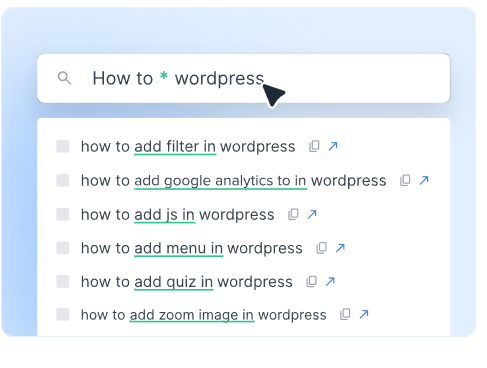Open 'add filter in wordpress' result externally
The image size is (487, 368).
tap(333, 146)
